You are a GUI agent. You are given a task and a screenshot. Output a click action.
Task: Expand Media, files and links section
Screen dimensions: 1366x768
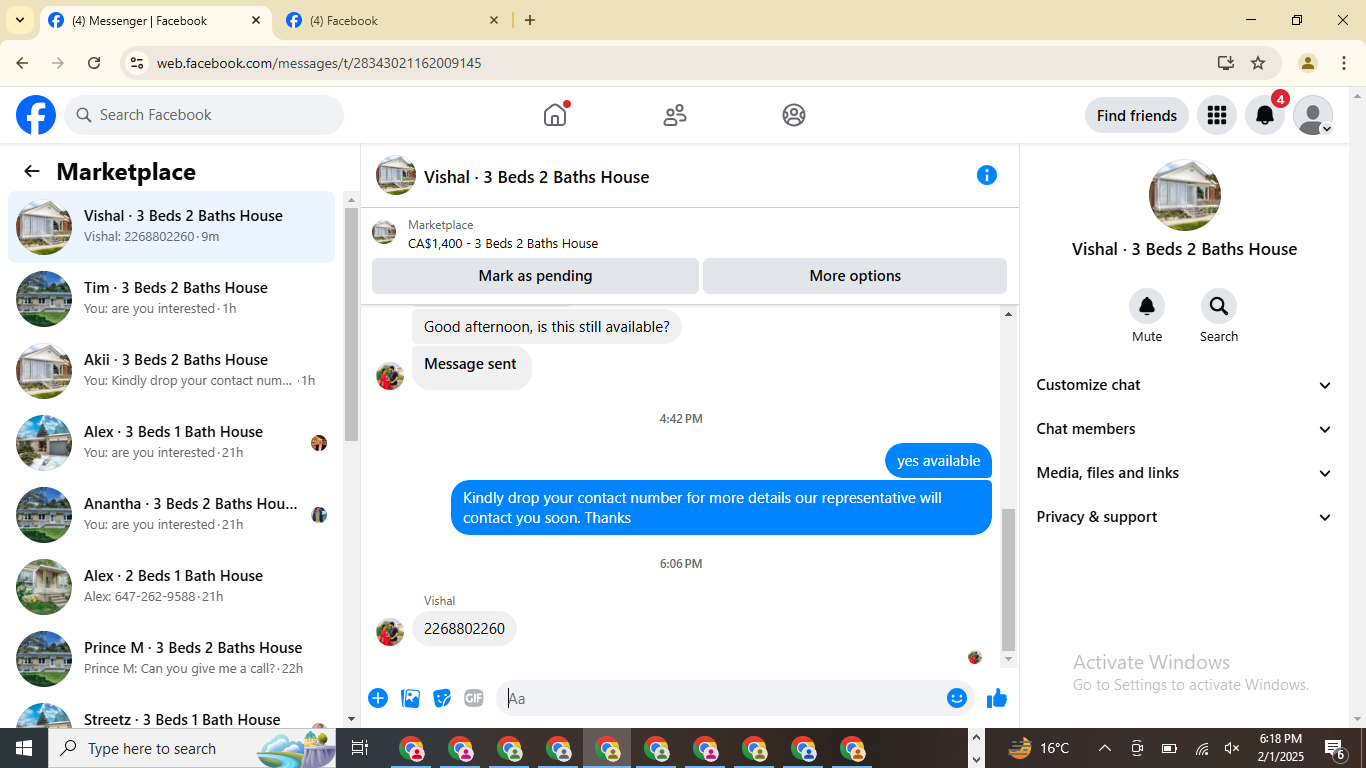point(1184,473)
